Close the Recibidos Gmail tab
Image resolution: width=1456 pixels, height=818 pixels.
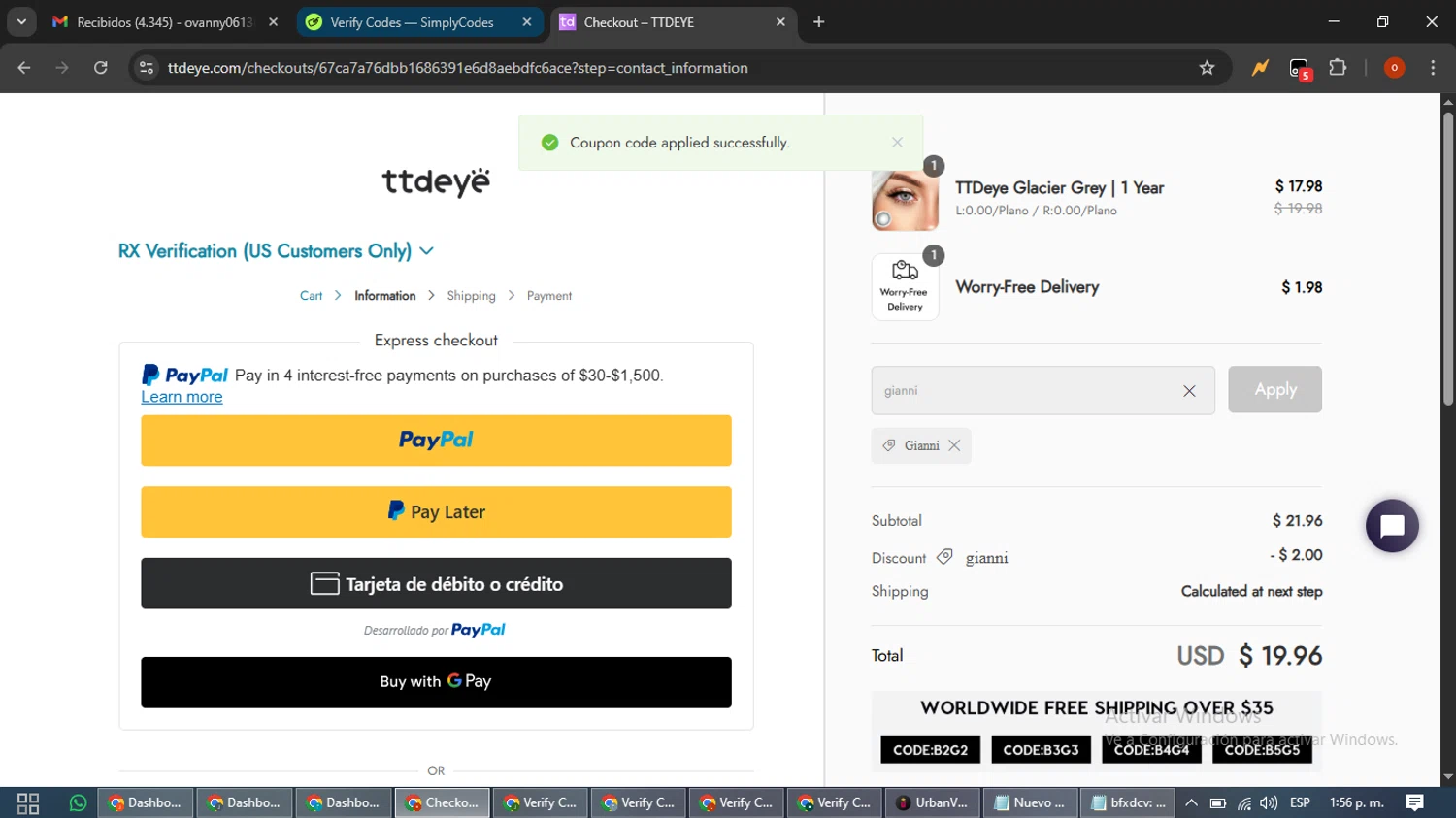[x=273, y=22]
